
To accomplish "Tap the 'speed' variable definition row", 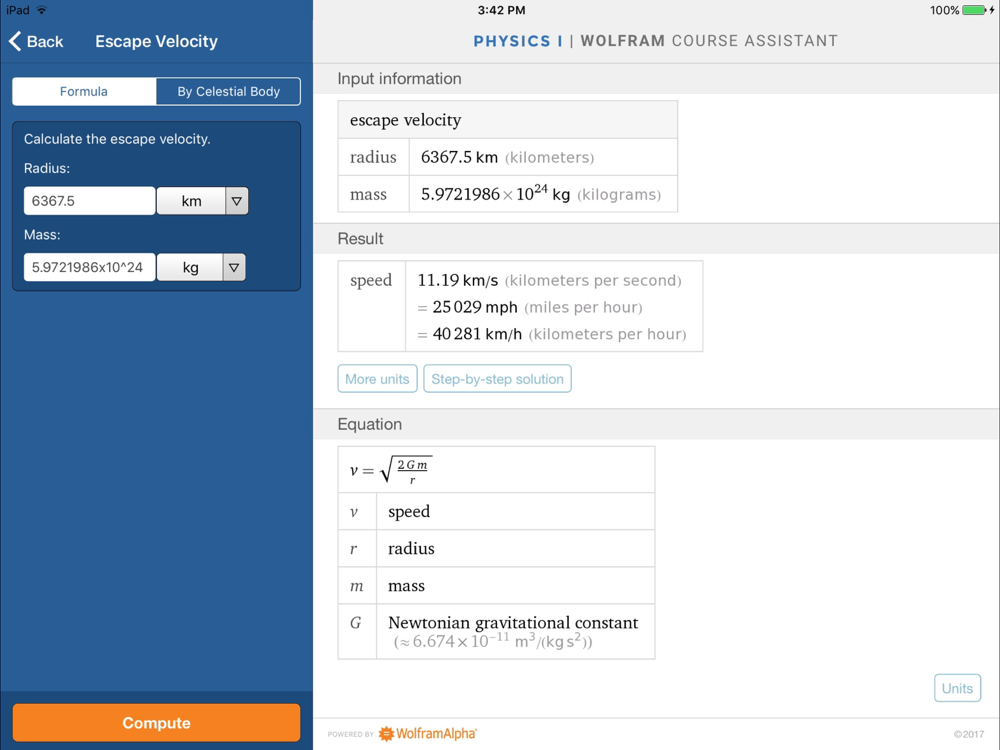I will point(496,511).
